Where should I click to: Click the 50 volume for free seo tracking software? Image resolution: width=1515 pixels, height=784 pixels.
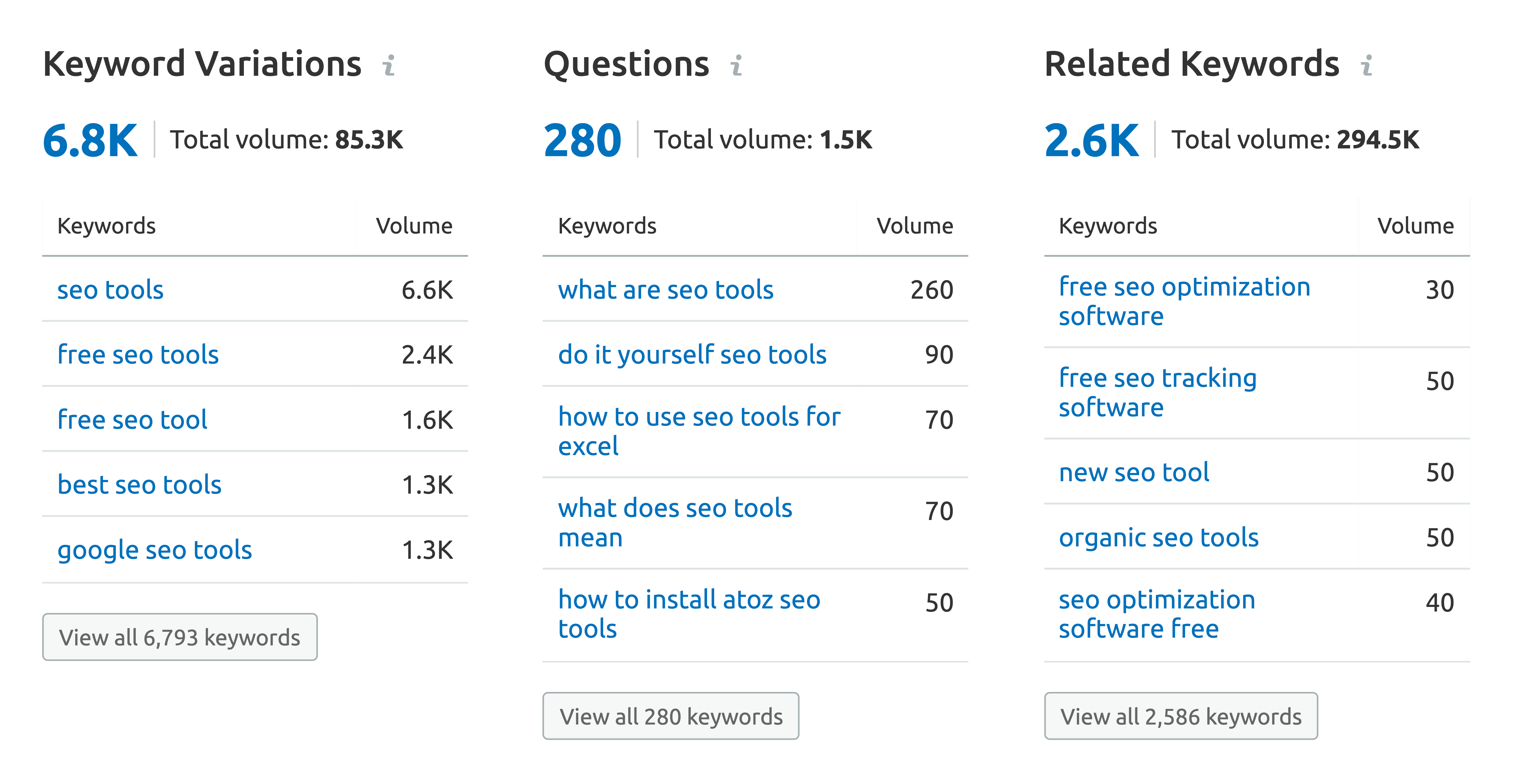[x=1440, y=381]
